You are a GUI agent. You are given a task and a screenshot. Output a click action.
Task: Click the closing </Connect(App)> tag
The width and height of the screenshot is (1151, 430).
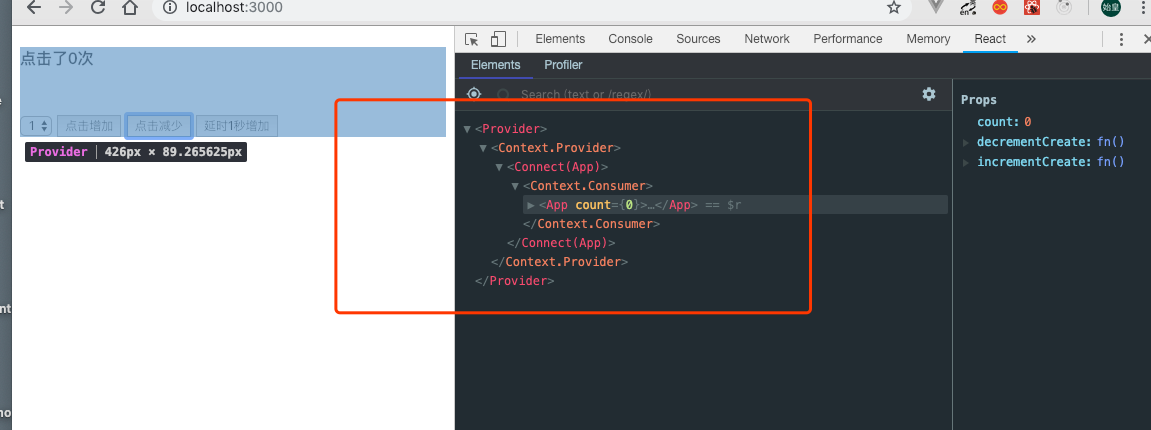[x=561, y=243]
